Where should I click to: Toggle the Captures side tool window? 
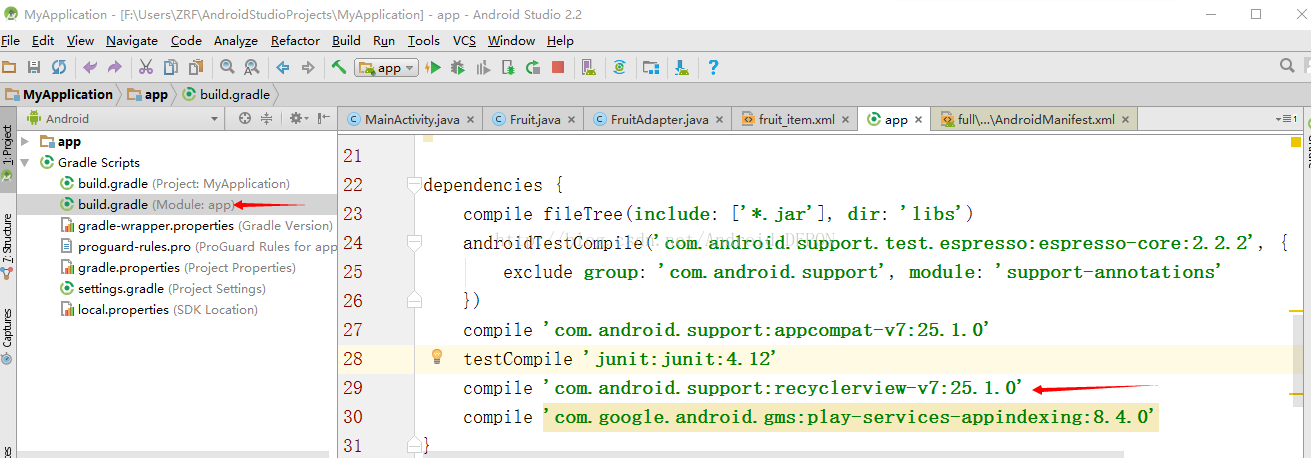pyautogui.click(x=7, y=335)
